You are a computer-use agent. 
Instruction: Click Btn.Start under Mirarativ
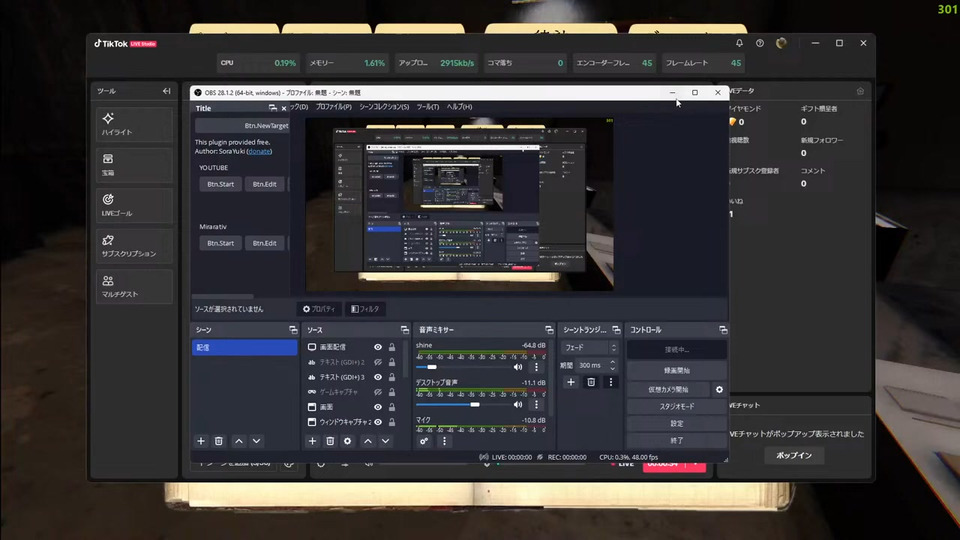point(220,243)
